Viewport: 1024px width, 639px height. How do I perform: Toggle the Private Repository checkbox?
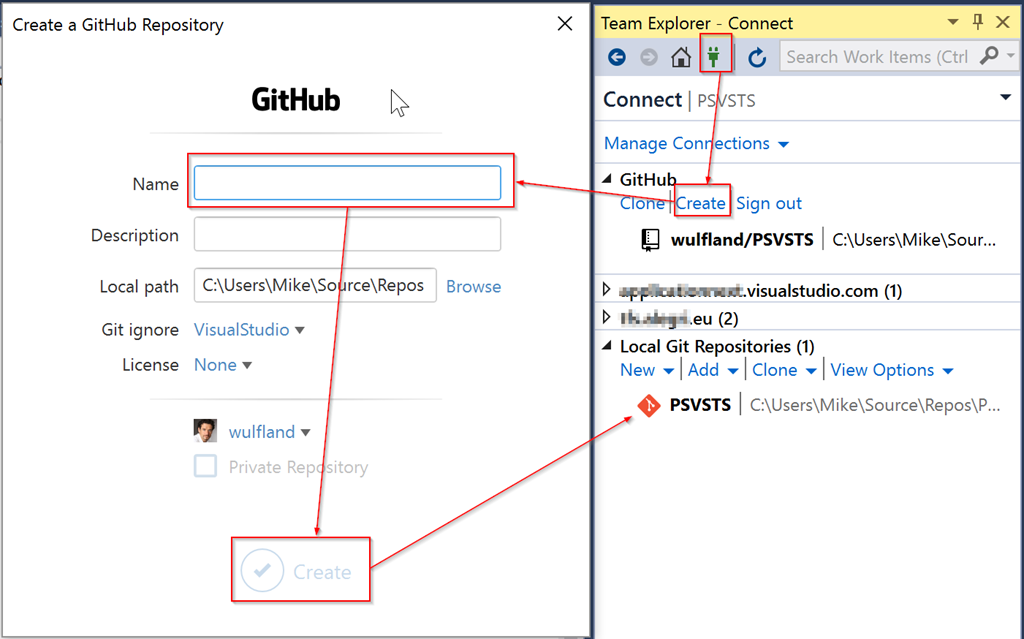coord(205,467)
